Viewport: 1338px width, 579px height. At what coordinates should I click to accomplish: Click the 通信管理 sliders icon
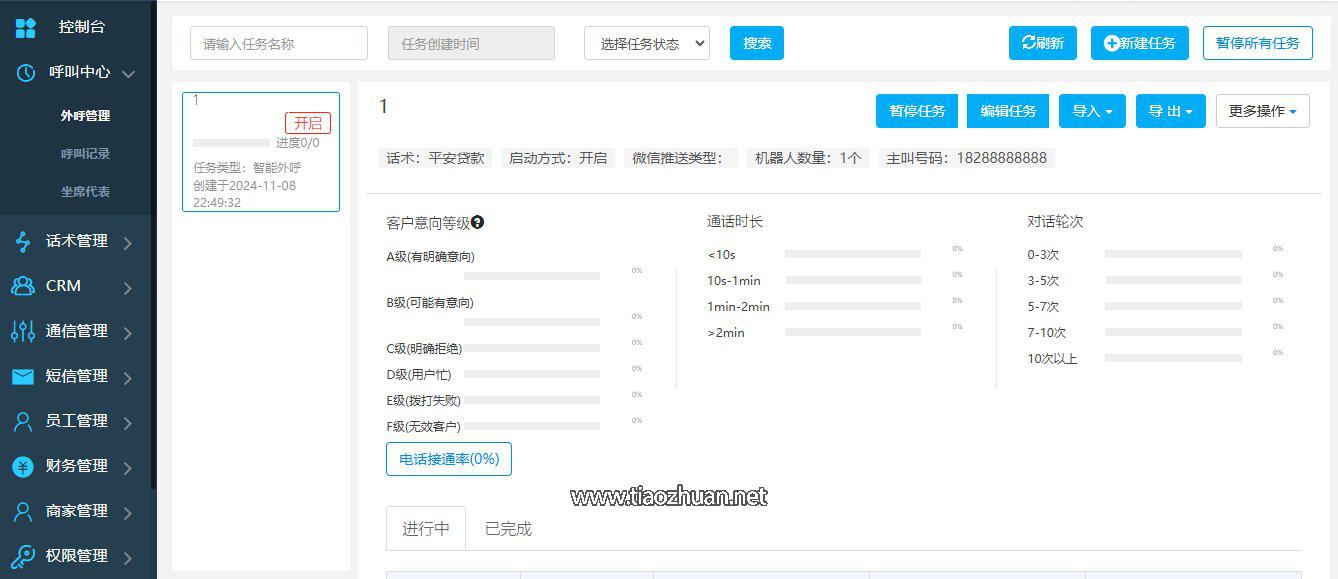tap(22, 331)
